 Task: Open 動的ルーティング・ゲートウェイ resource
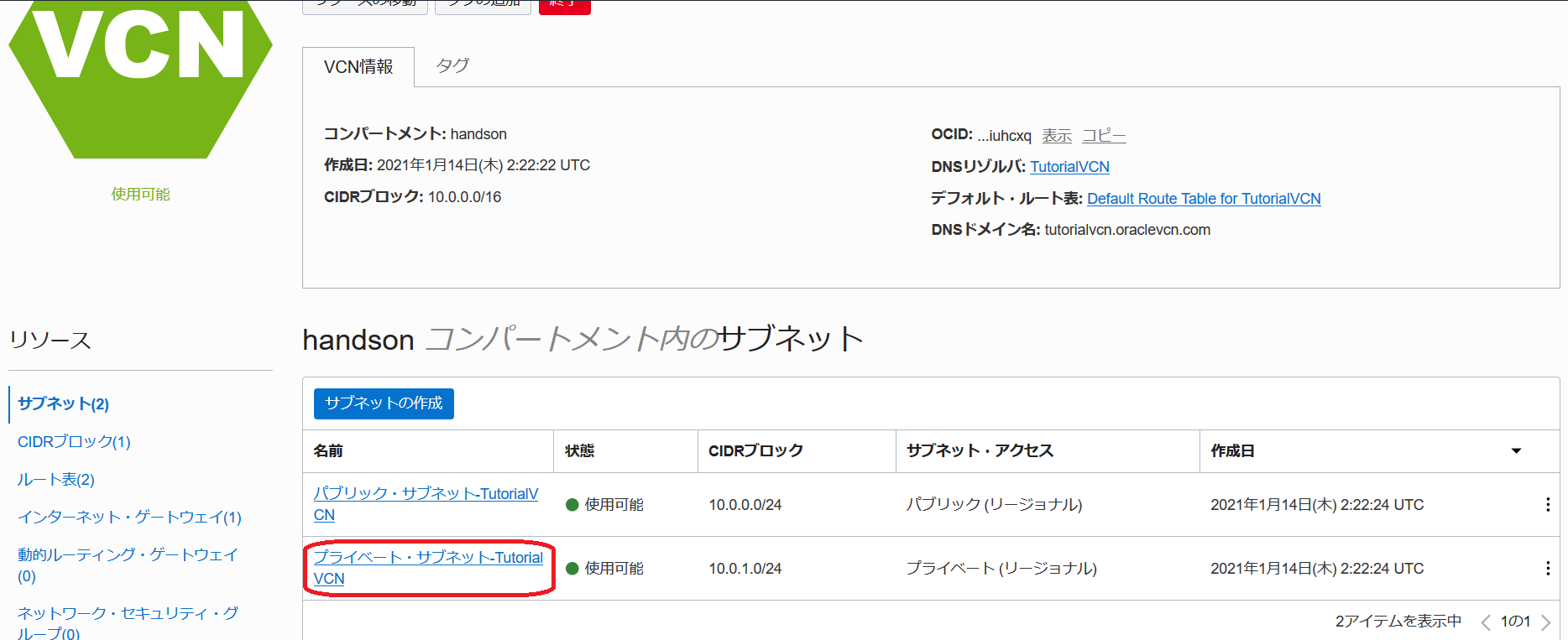128,555
